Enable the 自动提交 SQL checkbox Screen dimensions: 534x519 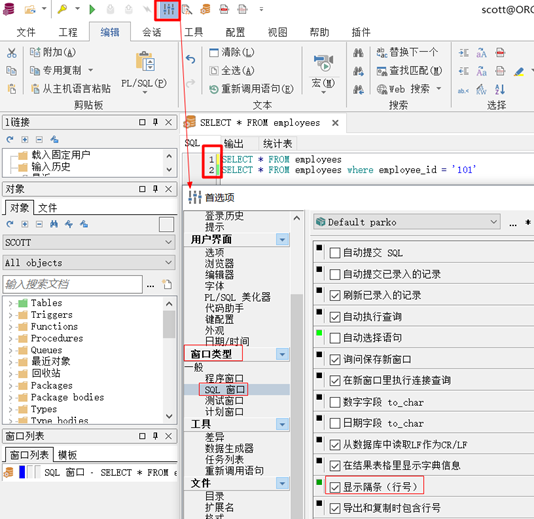coord(335,253)
